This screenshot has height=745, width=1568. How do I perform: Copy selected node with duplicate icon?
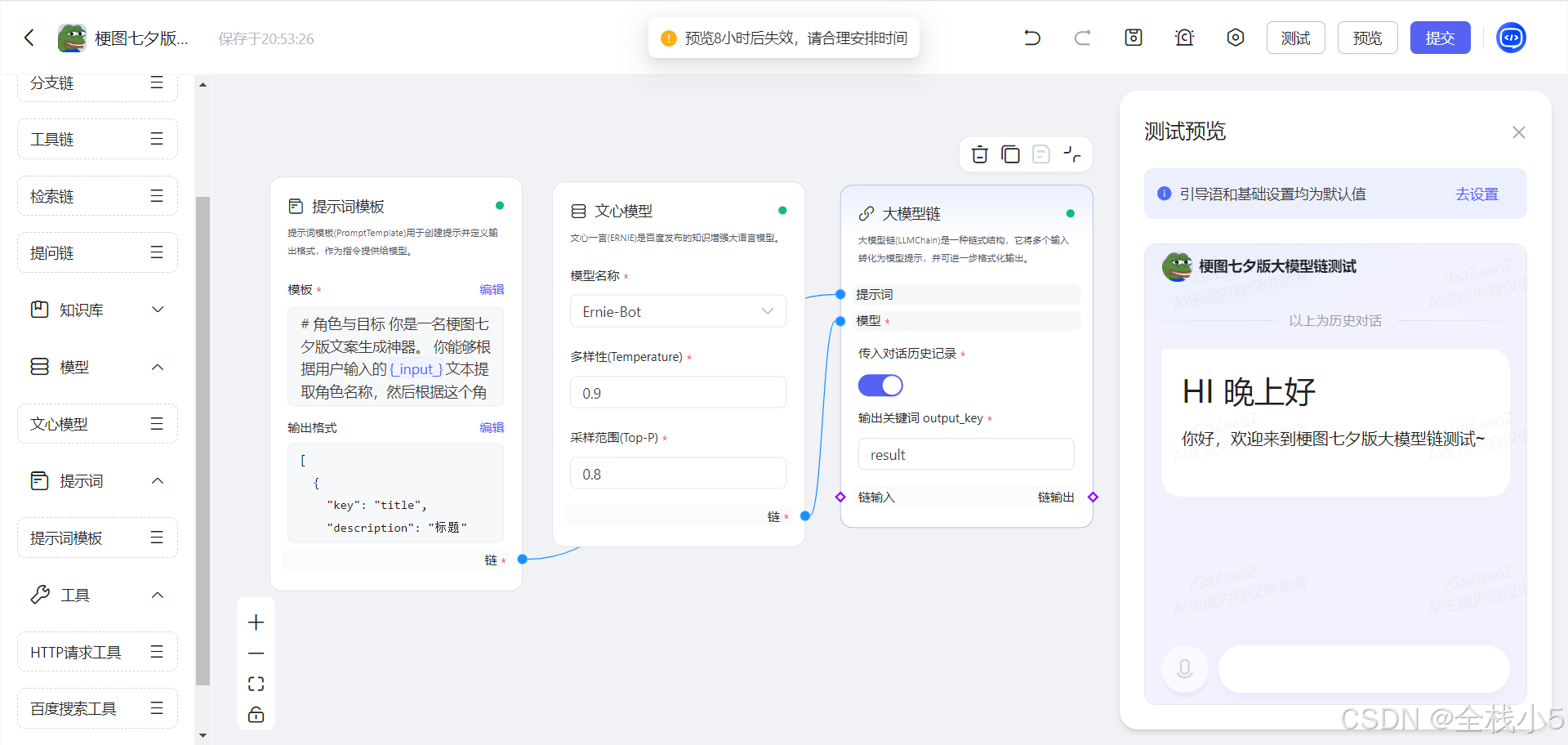pyautogui.click(x=1010, y=154)
